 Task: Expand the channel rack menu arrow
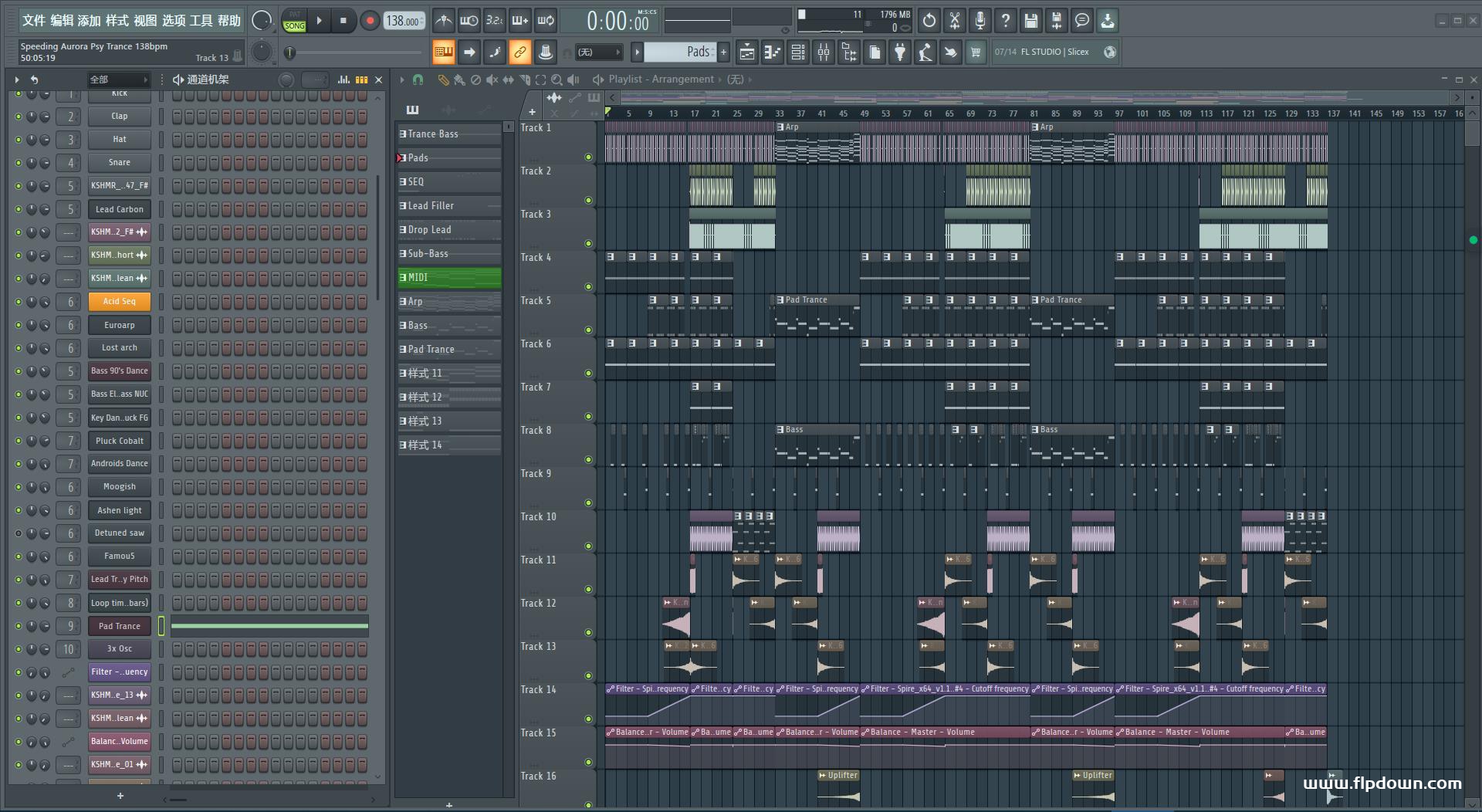pos(16,80)
